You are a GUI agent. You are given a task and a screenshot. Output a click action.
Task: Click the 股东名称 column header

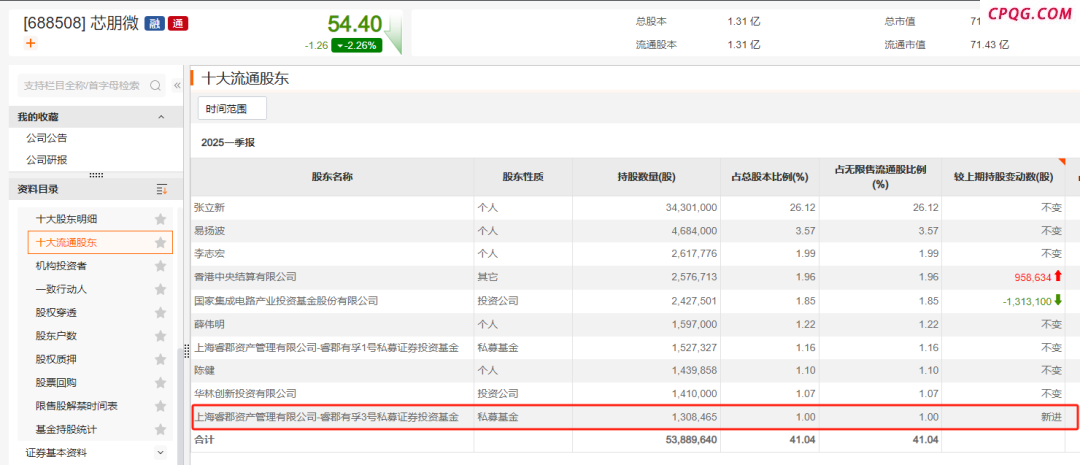[332, 177]
